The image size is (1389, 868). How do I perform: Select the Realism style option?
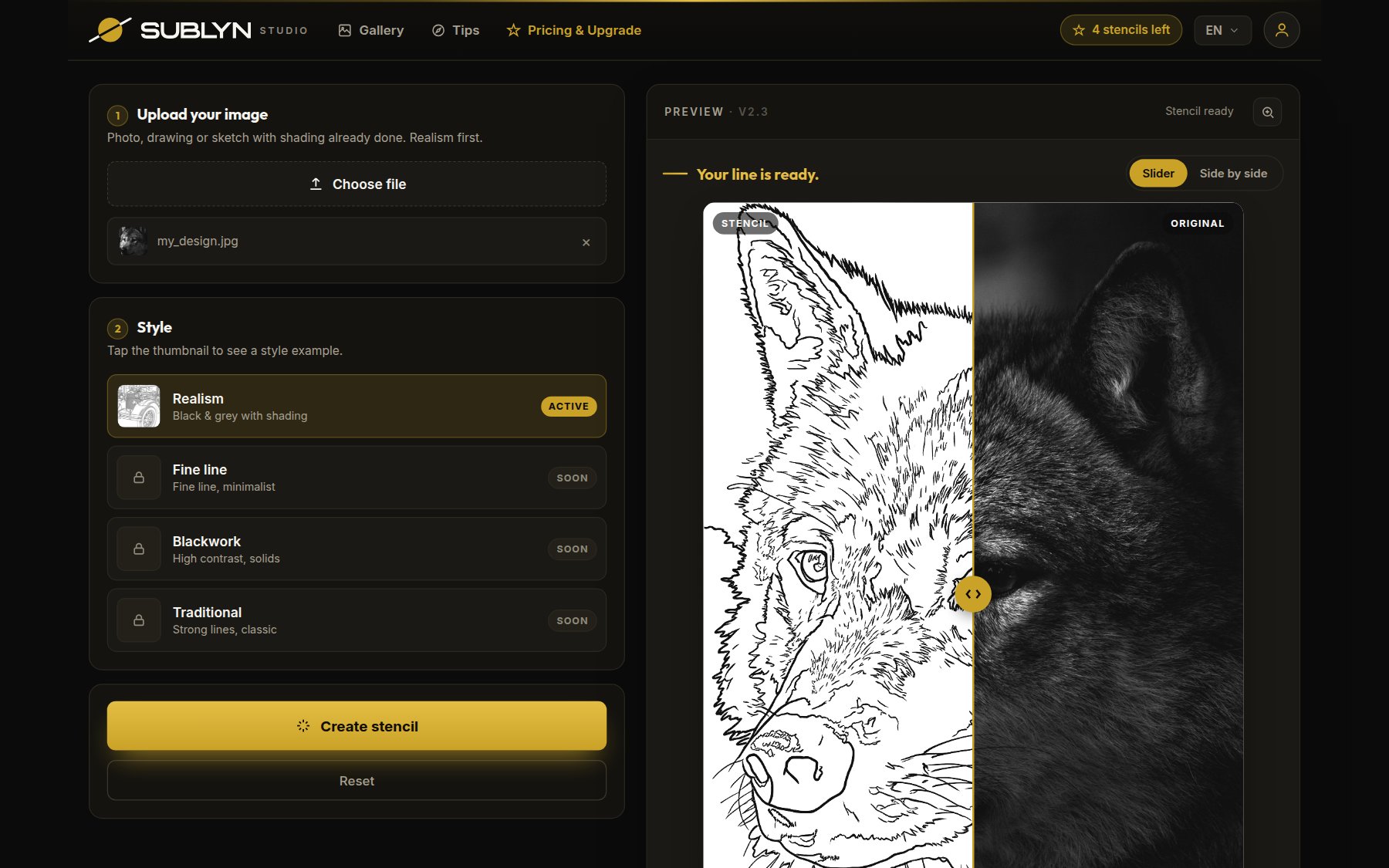tap(357, 406)
